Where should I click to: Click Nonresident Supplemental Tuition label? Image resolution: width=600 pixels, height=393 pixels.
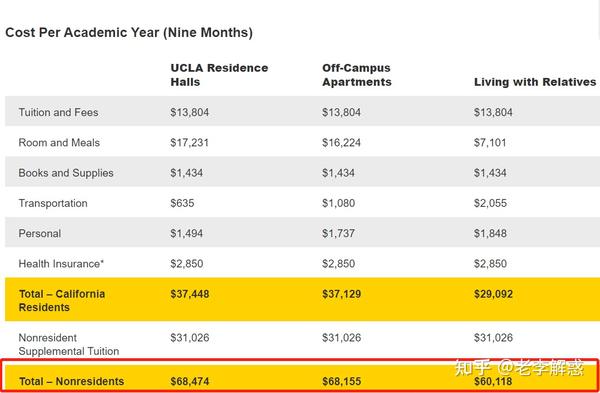click(x=69, y=344)
